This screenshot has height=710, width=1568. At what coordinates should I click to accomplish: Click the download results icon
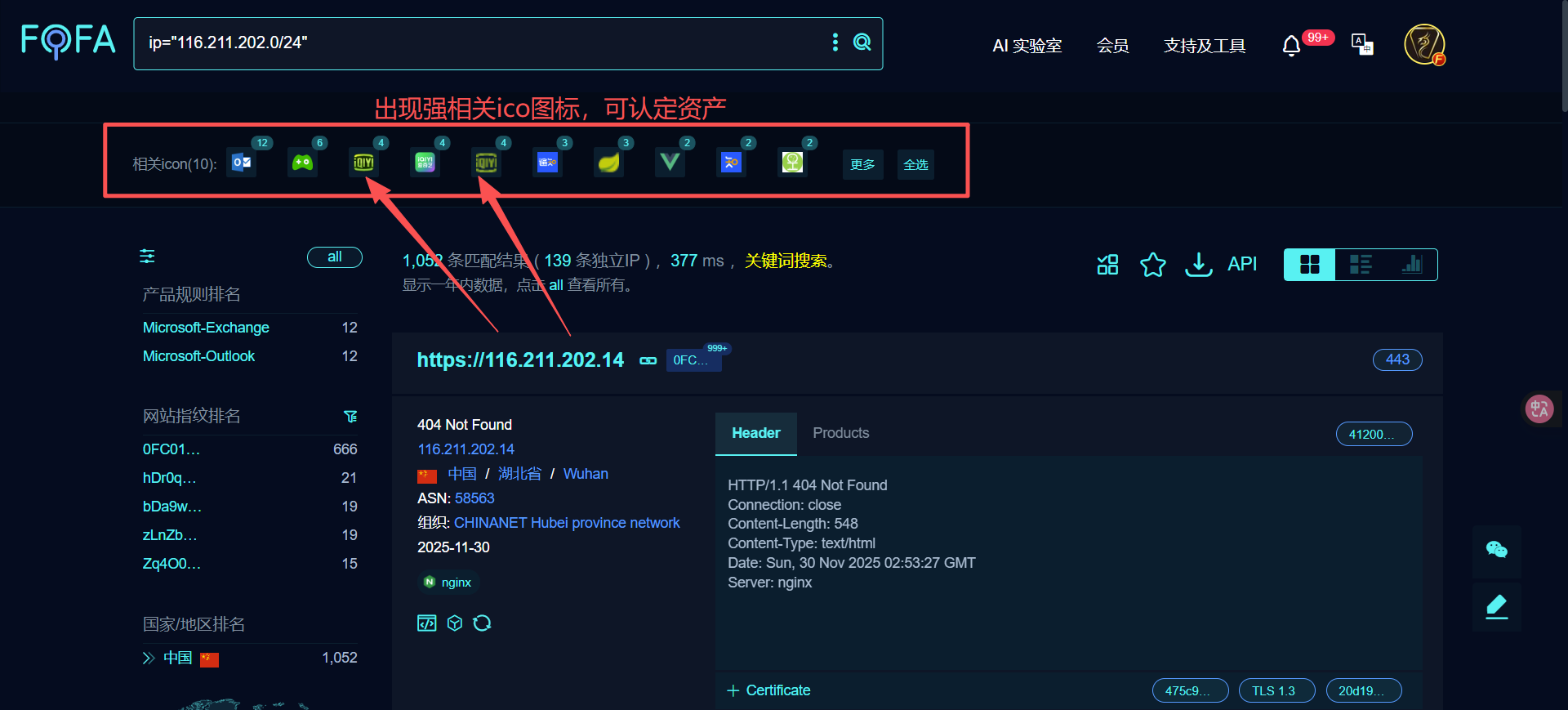coord(1198,265)
